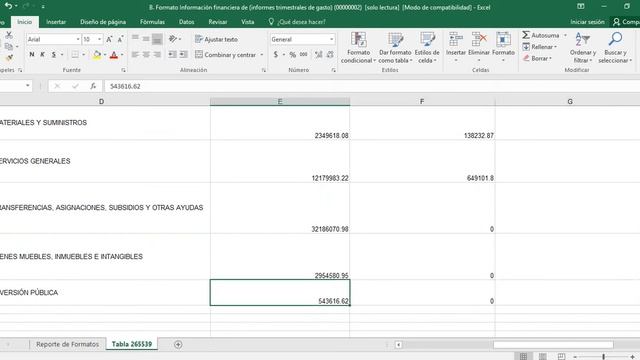Toggle bold (N) formatting
The image size is (640, 360).
31,54
